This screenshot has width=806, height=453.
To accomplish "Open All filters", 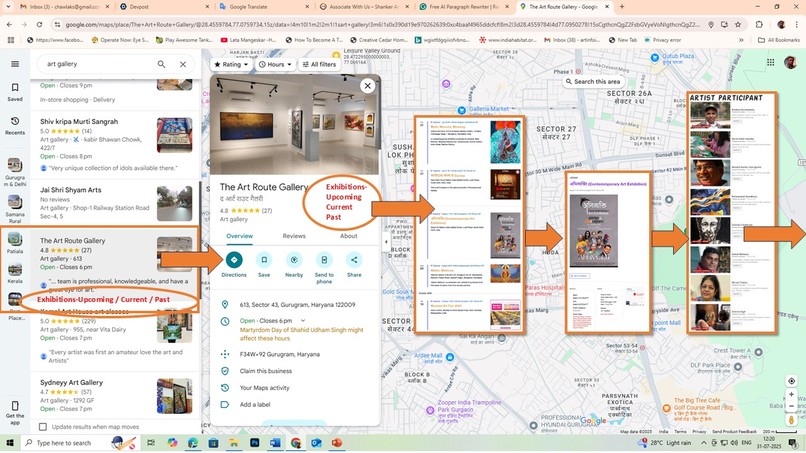I will point(319,64).
